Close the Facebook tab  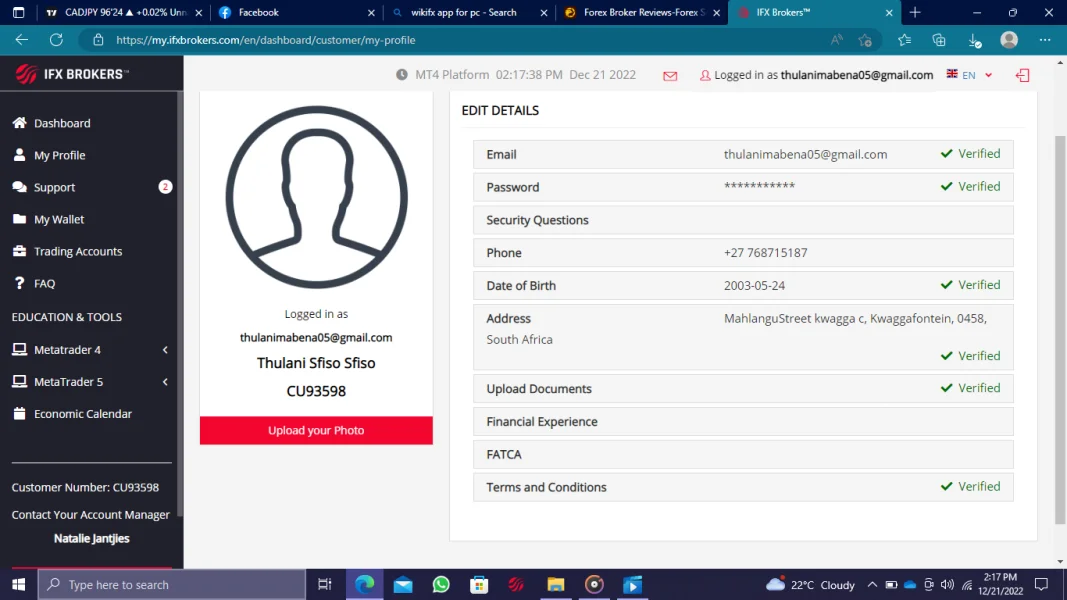371,12
